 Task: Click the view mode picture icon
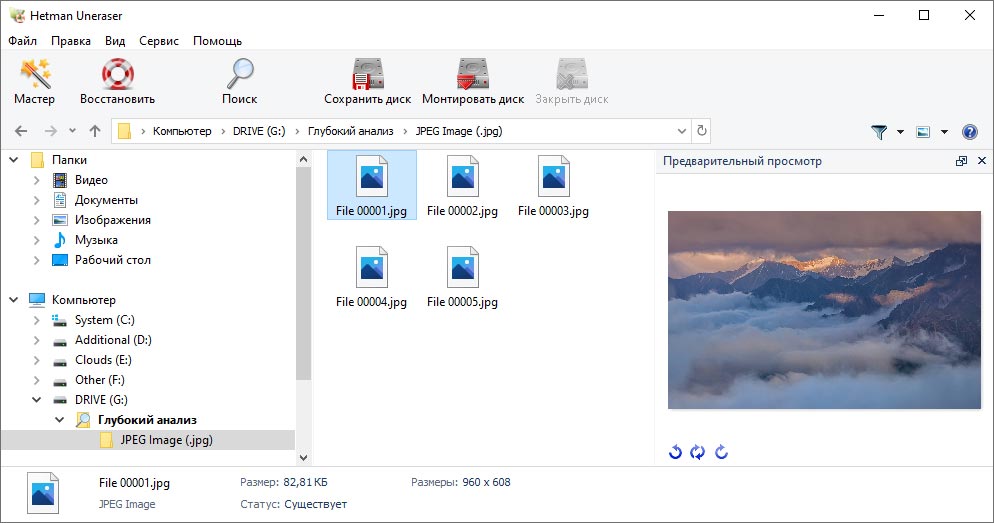[923, 132]
